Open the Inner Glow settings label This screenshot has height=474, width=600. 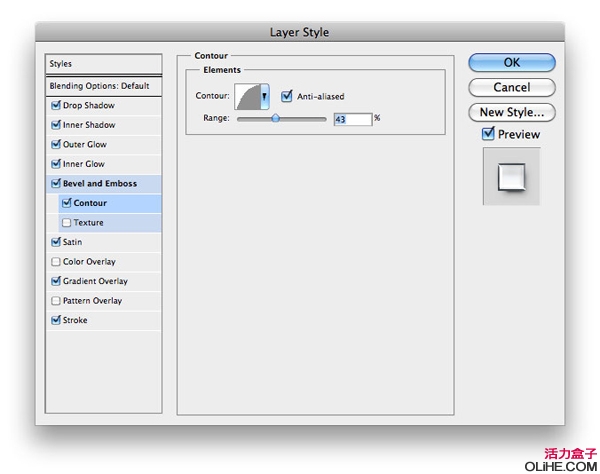(84, 164)
